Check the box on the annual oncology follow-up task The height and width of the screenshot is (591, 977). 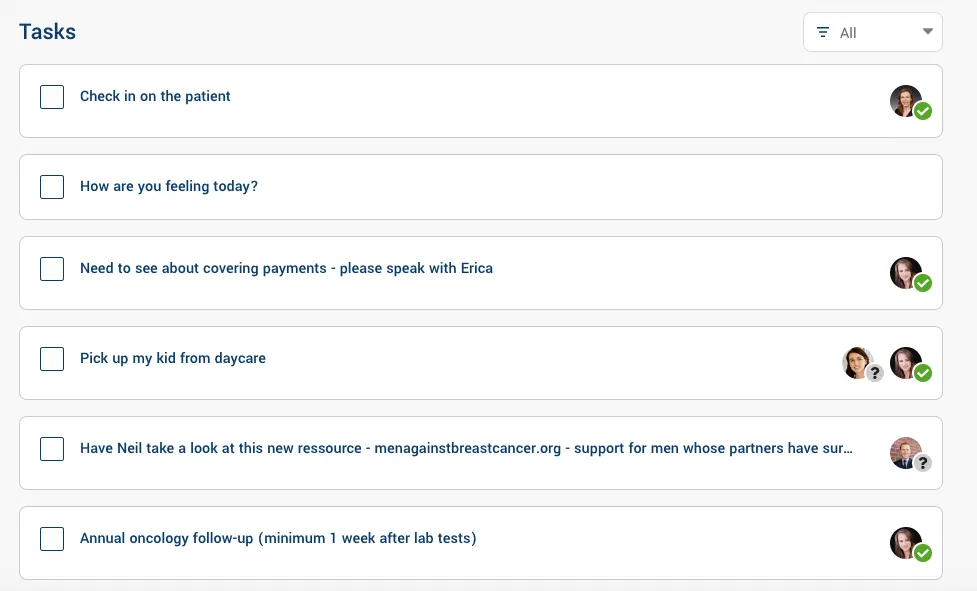click(51, 539)
